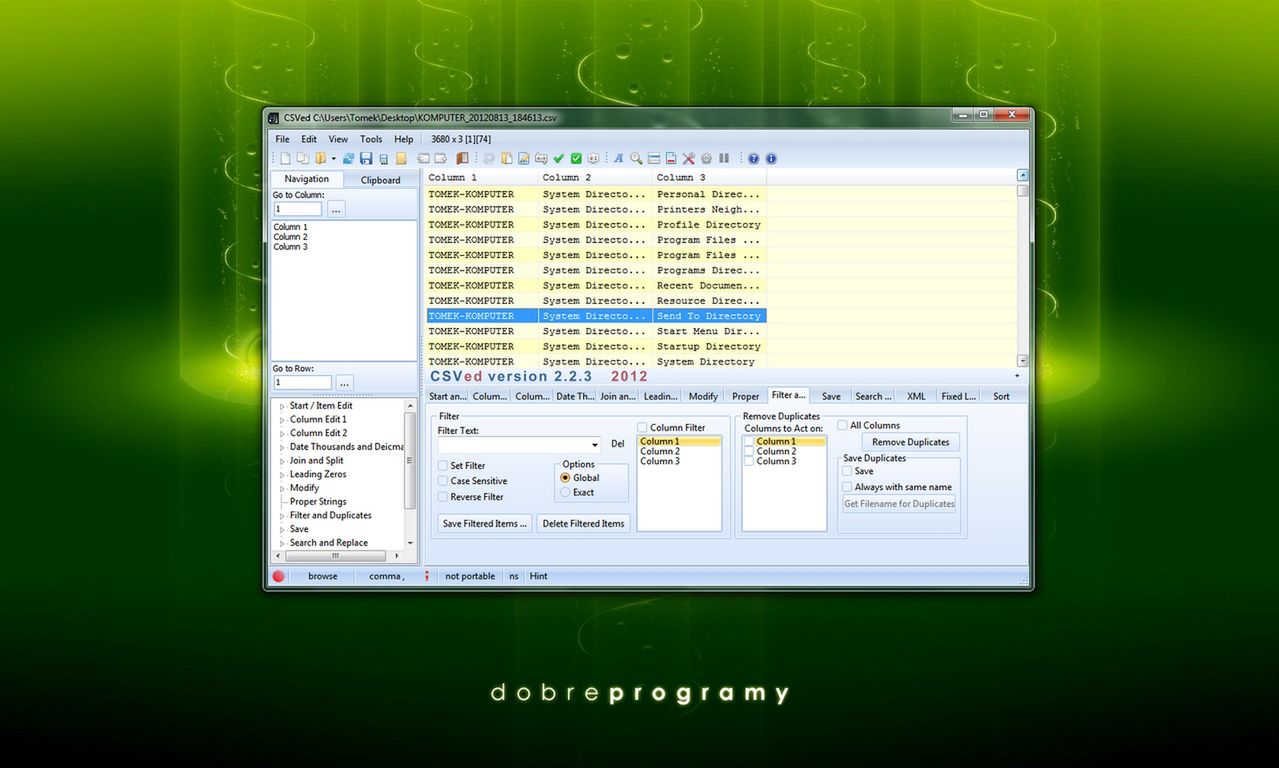Click the operations tree vertical scrollbar

coord(410,474)
